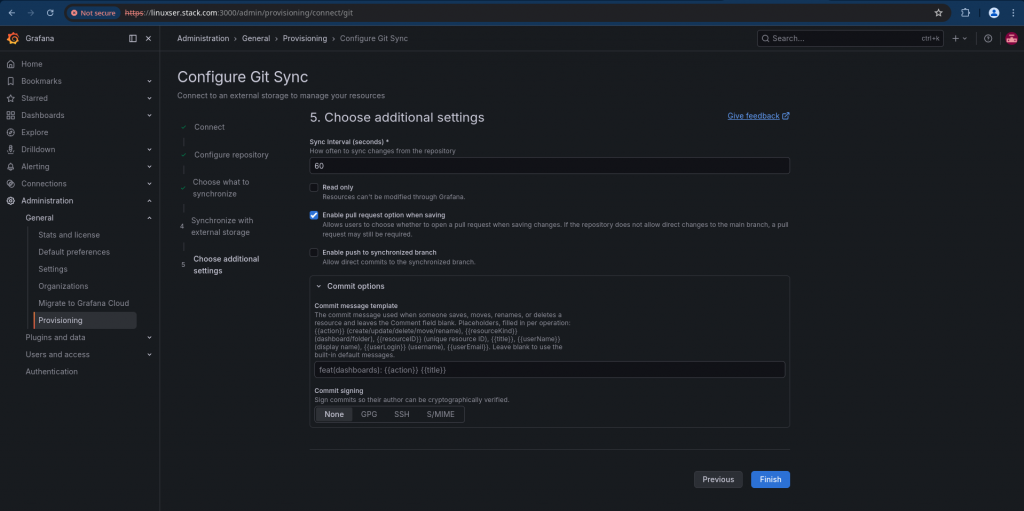The height and width of the screenshot is (511, 1024).
Task: Click the Finish button
Action: pyautogui.click(x=771, y=480)
